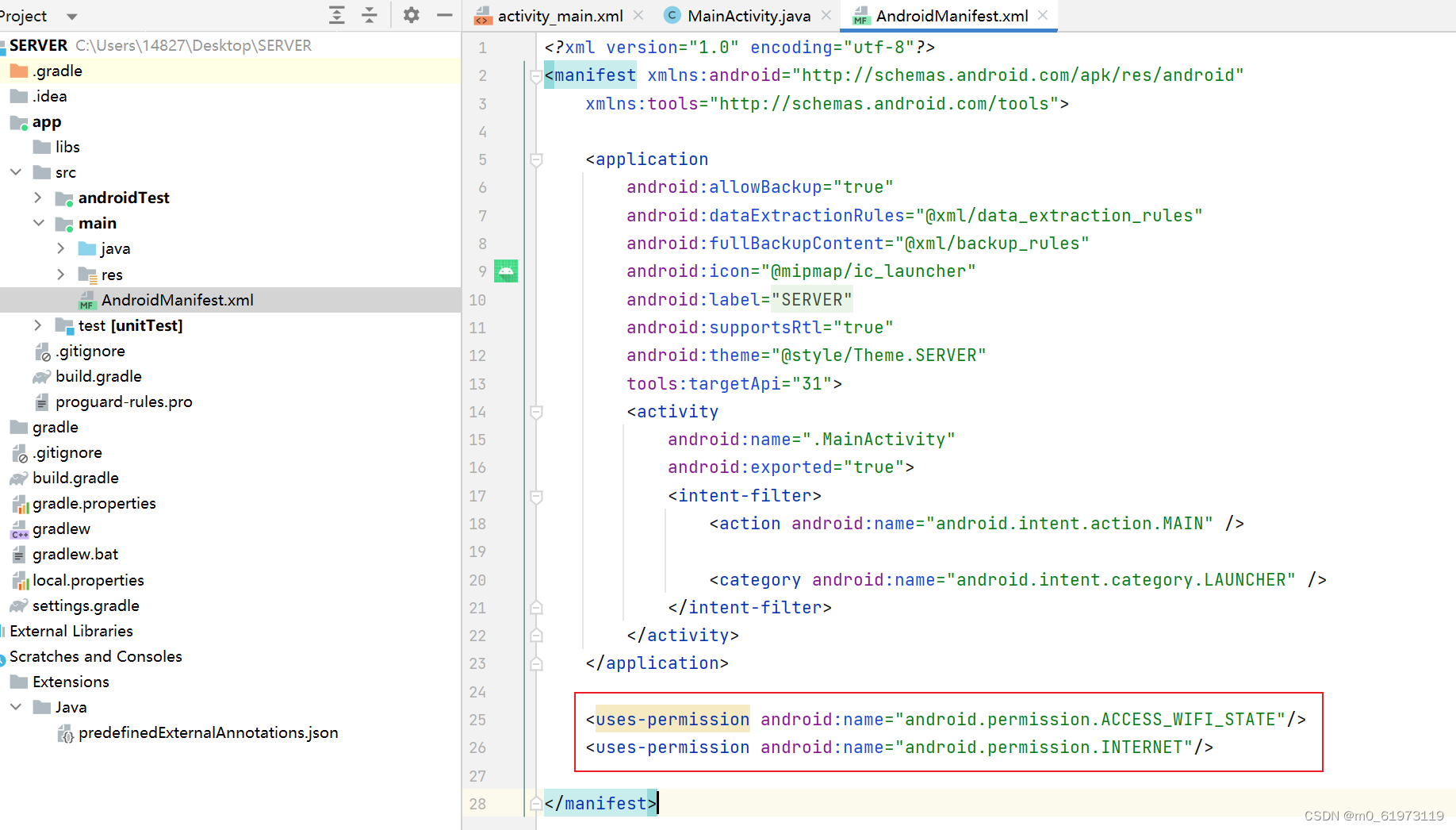Click the closing manifest tag on line 28
This screenshot has height=830, width=1456.
(x=600, y=804)
